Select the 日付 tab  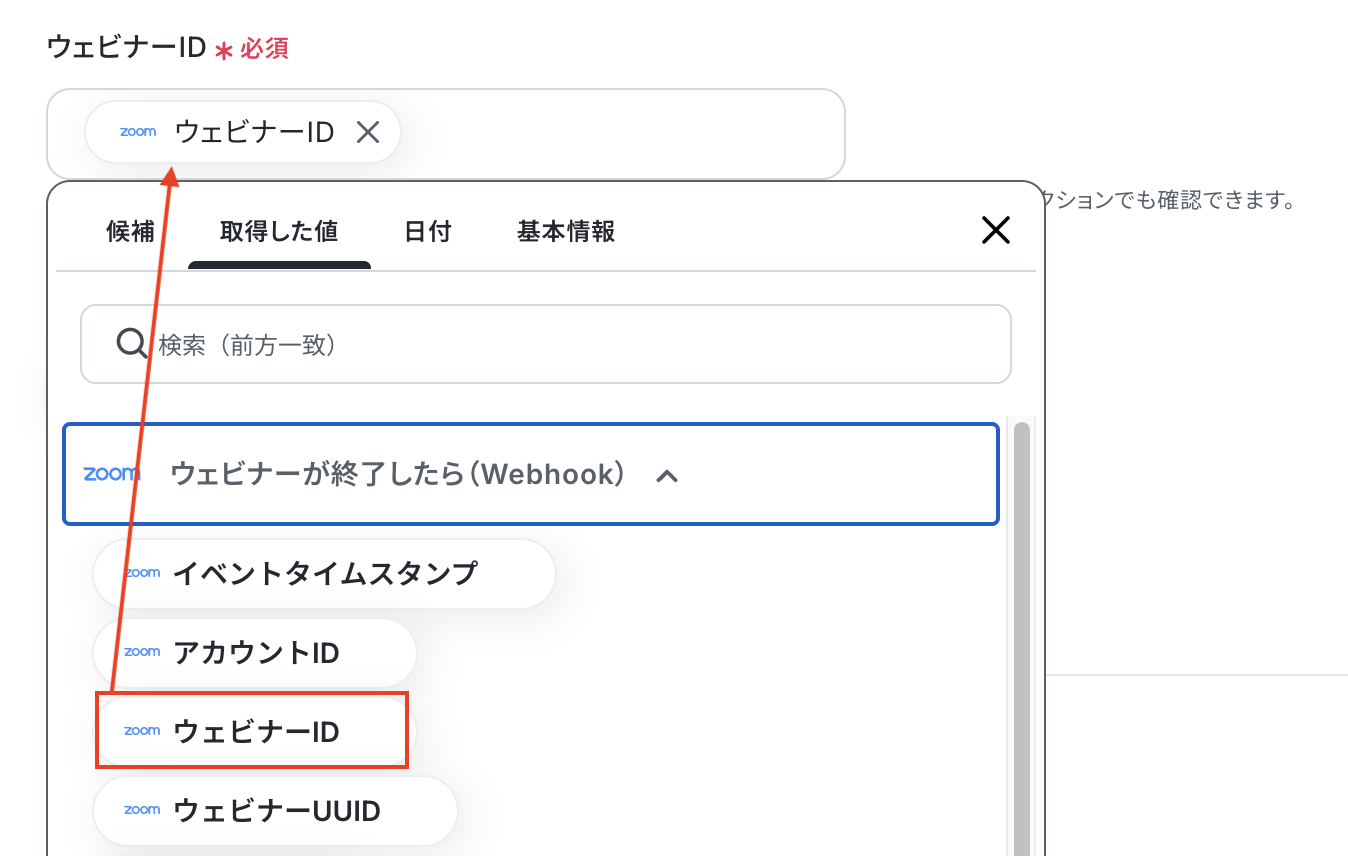[x=428, y=232]
